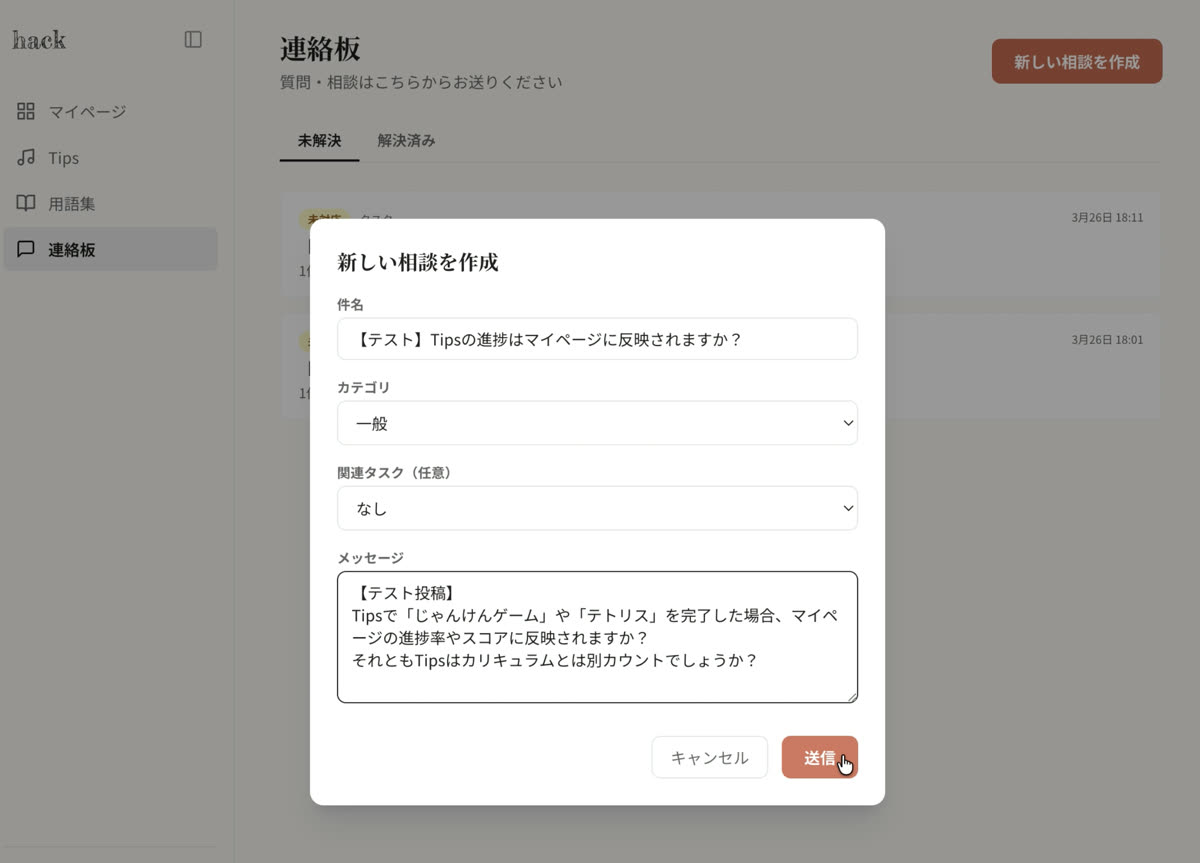This screenshot has width=1200, height=863.
Task: Switch to the 解決済み tab
Action: click(406, 140)
